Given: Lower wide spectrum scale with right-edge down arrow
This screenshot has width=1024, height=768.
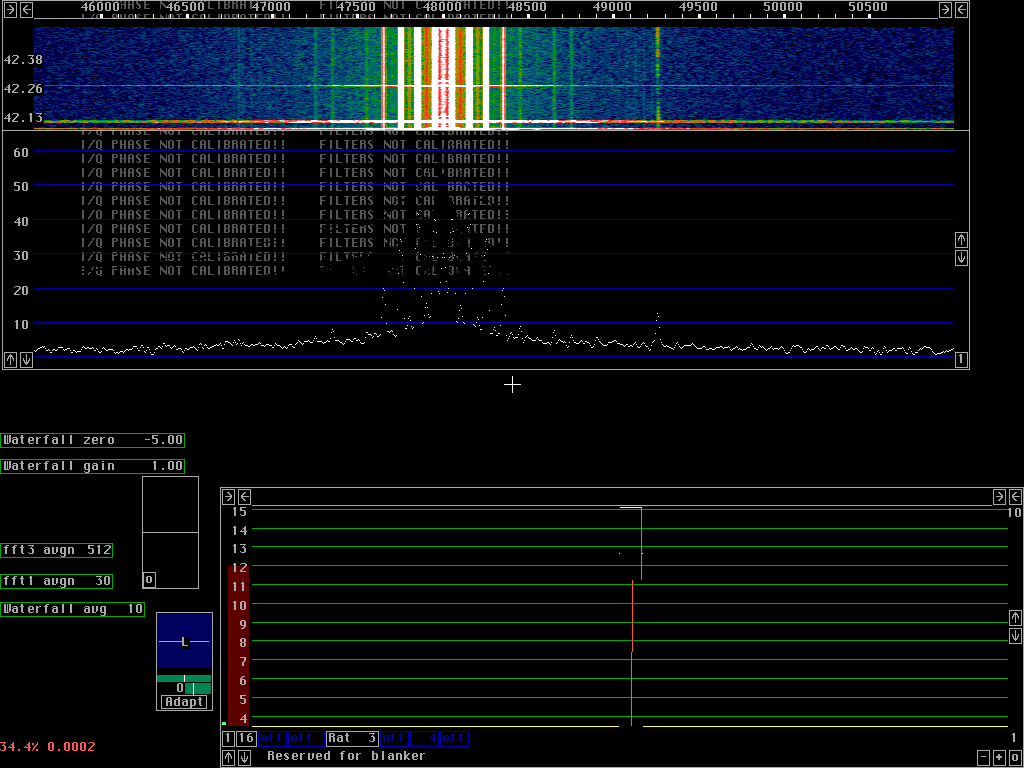Looking at the screenshot, I should click(x=961, y=257).
